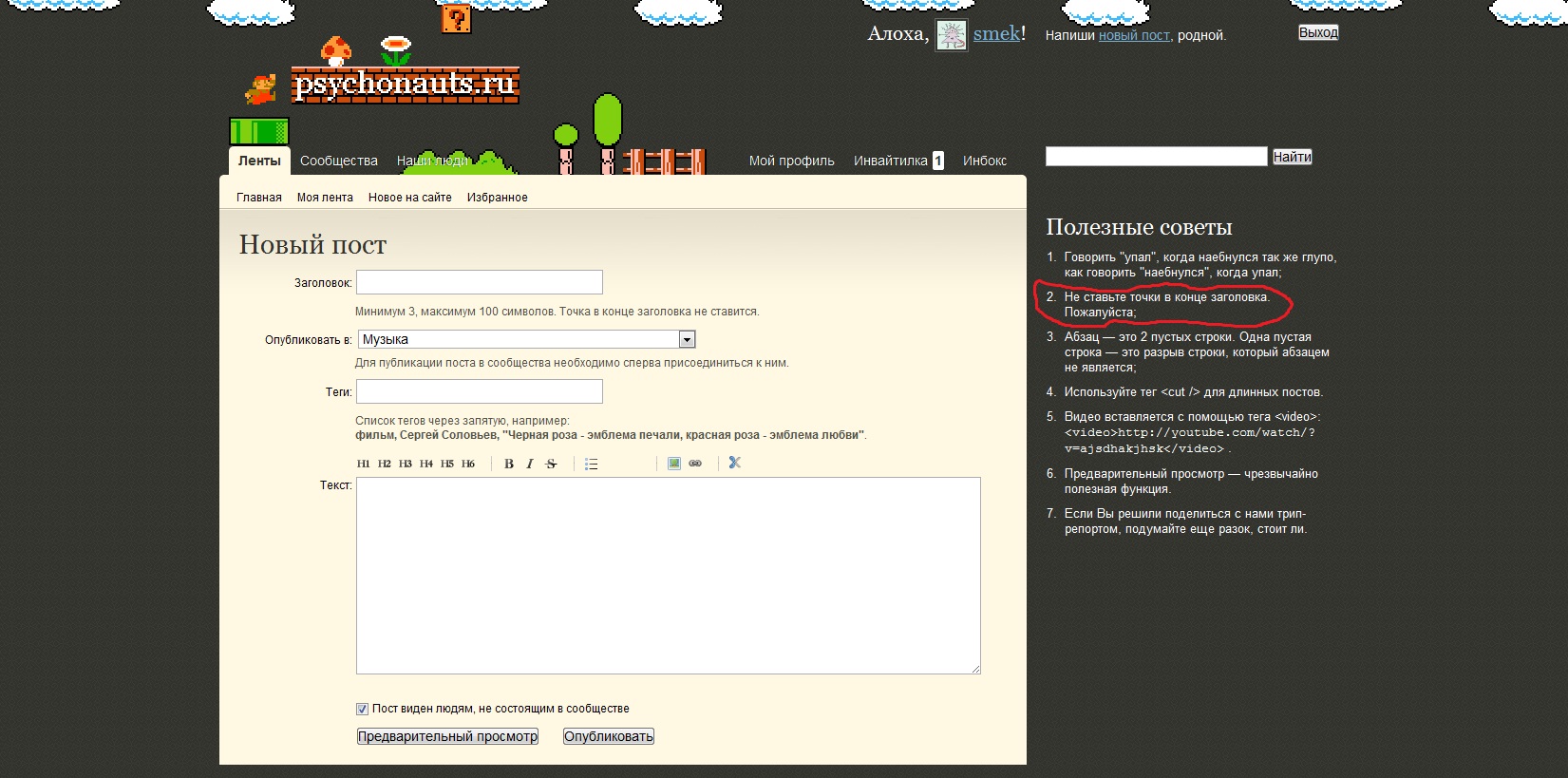
Task: Apply H5 heading format
Action: 446,464
